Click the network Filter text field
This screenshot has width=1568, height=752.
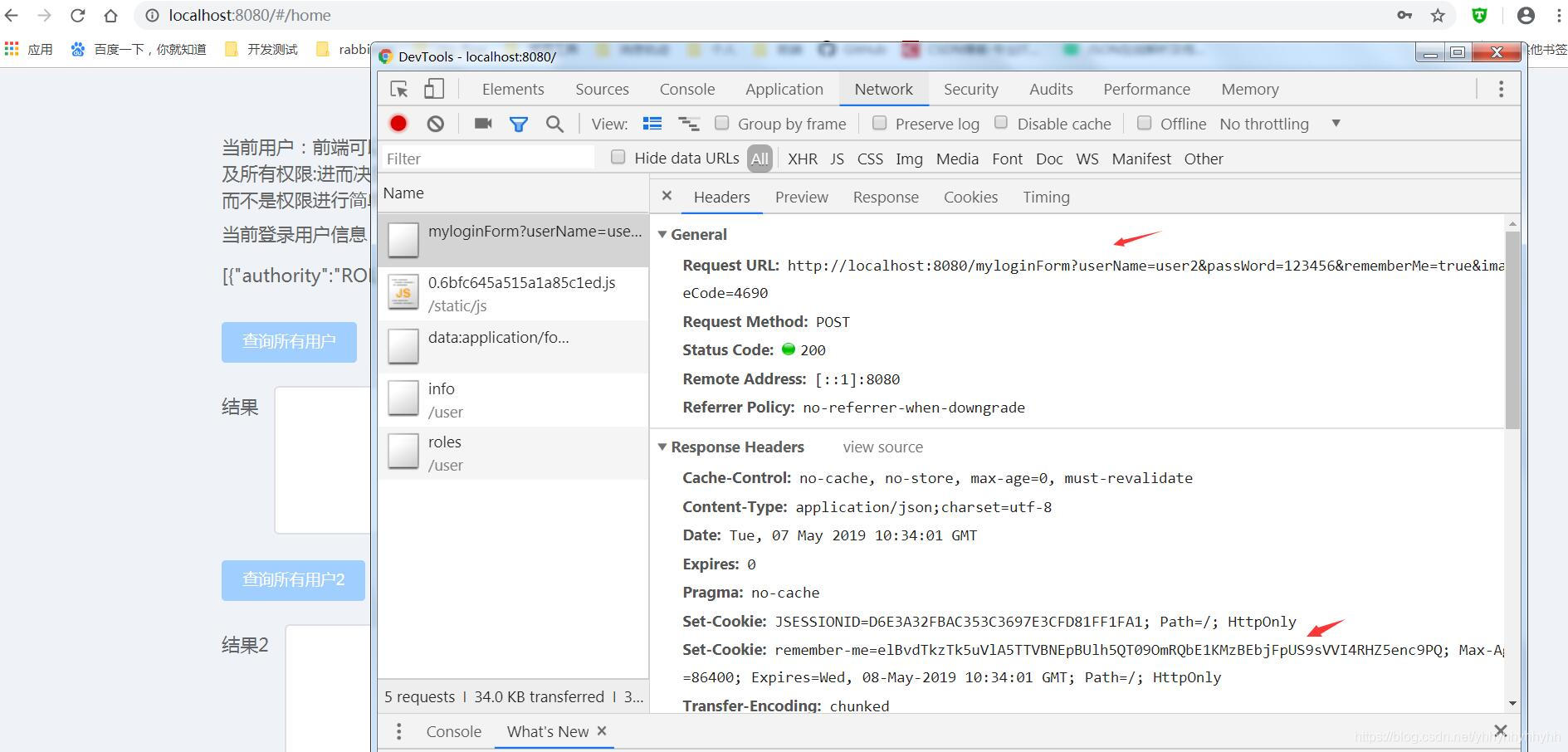tap(488, 158)
